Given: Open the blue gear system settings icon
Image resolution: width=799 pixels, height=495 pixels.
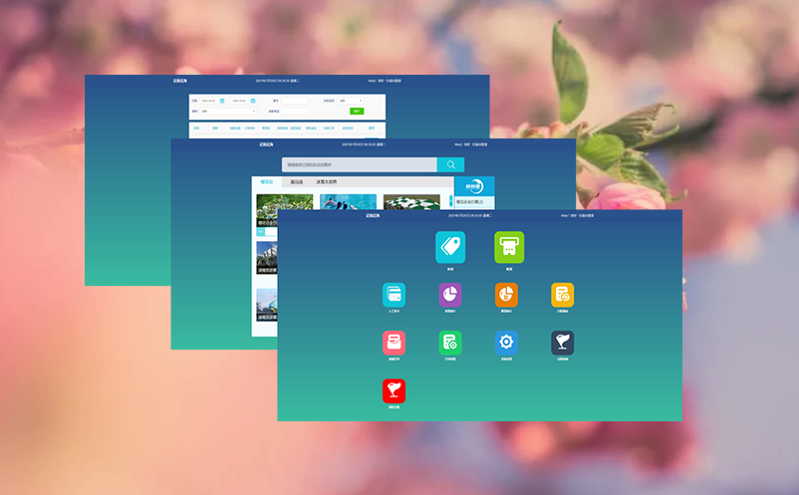Looking at the screenshot, I should click(506, 343).
